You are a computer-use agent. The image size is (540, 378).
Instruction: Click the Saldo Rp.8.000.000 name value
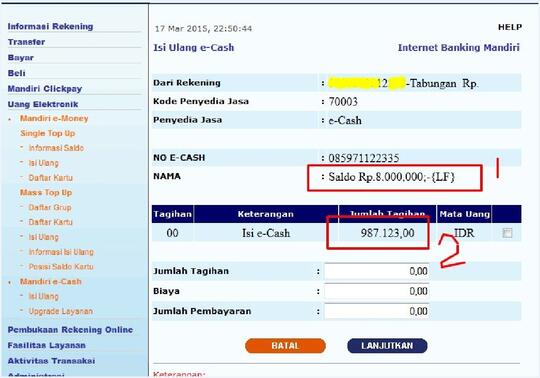392,177
